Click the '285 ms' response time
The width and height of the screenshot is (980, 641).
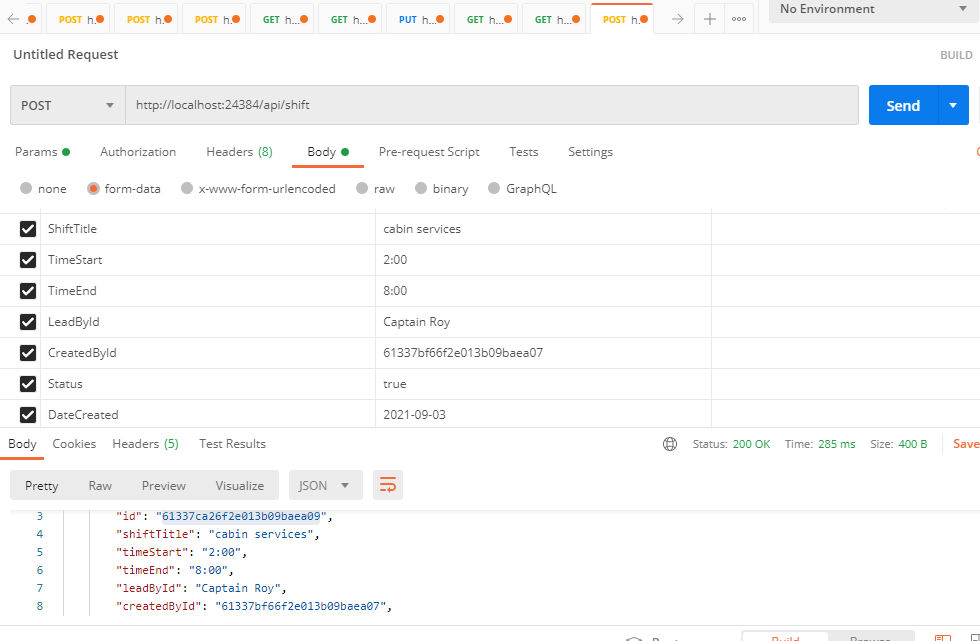click(837, 444)
